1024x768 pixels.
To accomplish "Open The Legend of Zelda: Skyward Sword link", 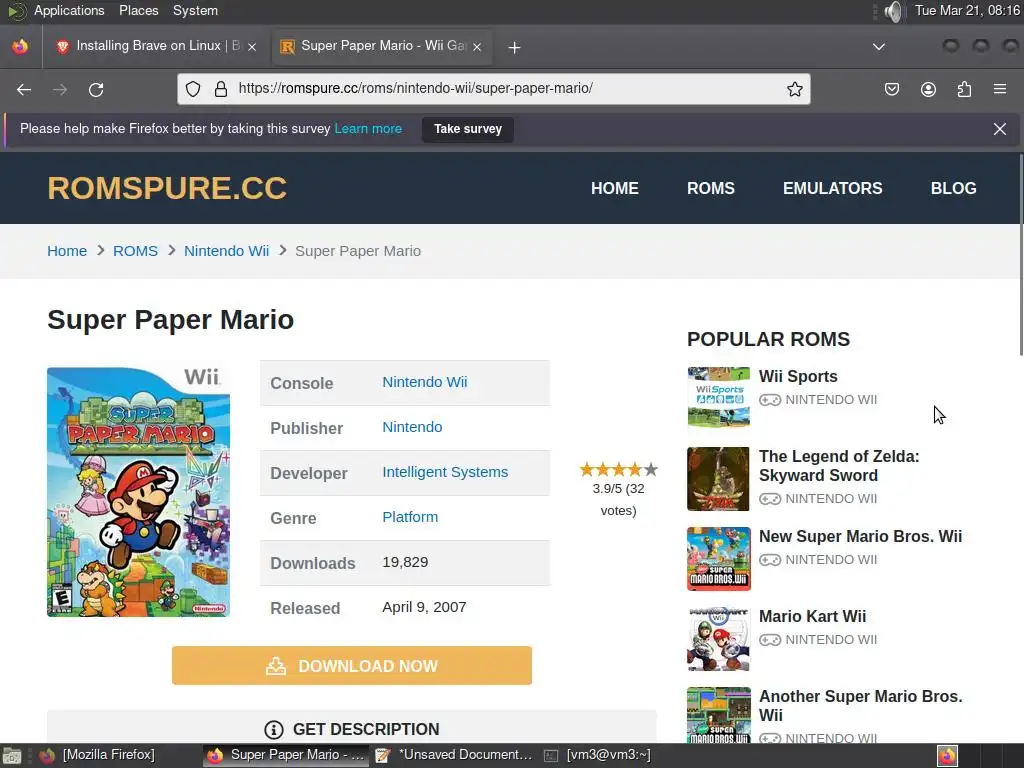I will coord(839,466).
